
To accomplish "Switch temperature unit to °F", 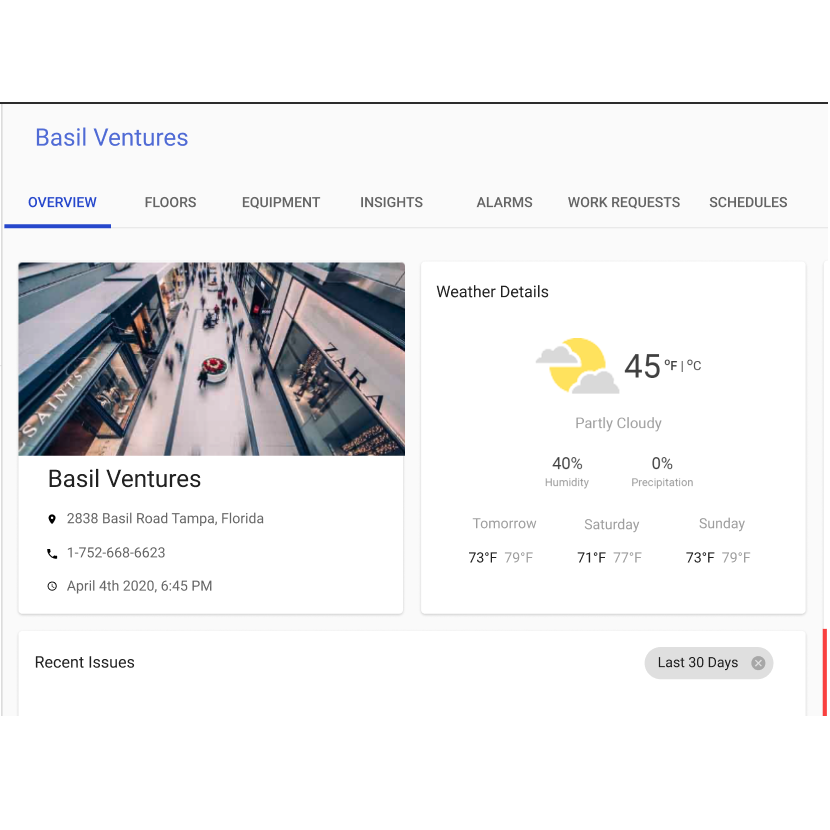I will pos(671,365).
